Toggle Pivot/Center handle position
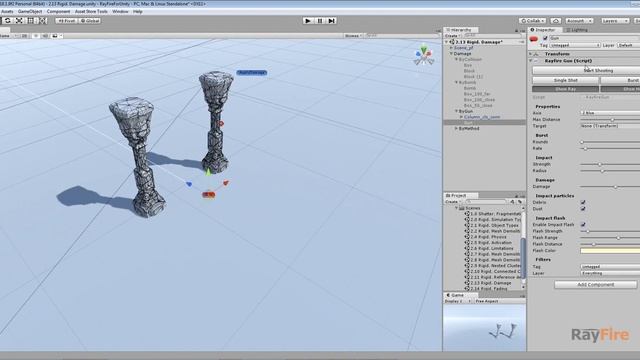 pyautogui.click(x=66, y=20)
